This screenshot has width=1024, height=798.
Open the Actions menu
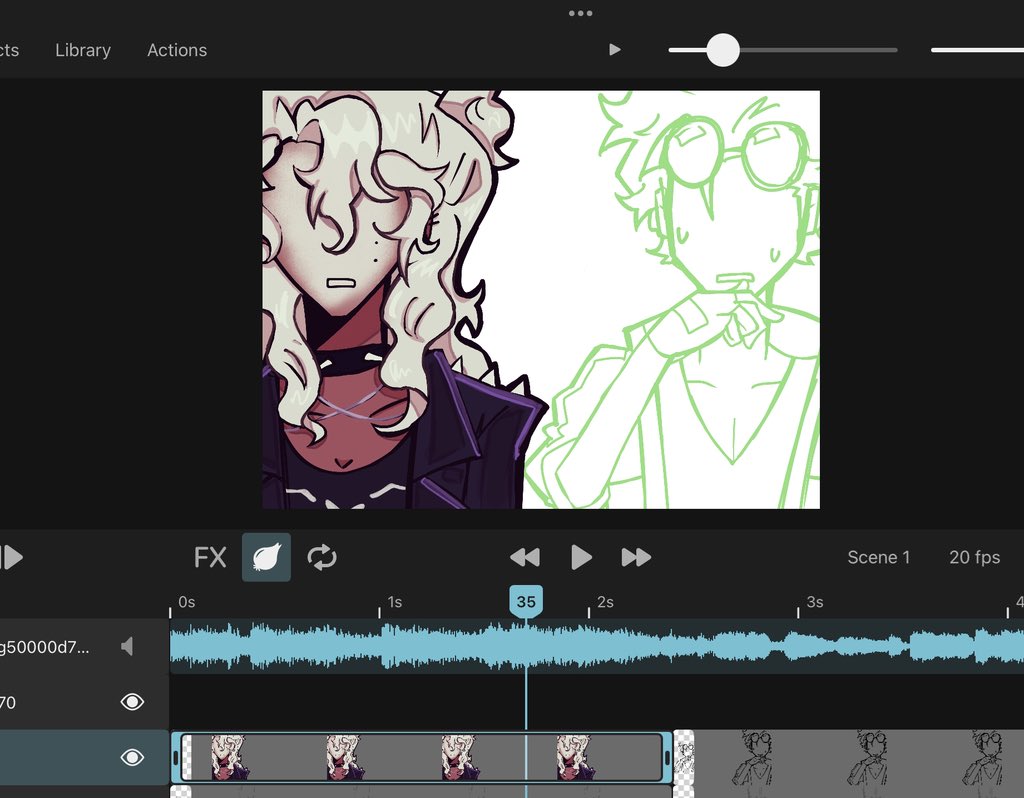click(x=177, y=50)
